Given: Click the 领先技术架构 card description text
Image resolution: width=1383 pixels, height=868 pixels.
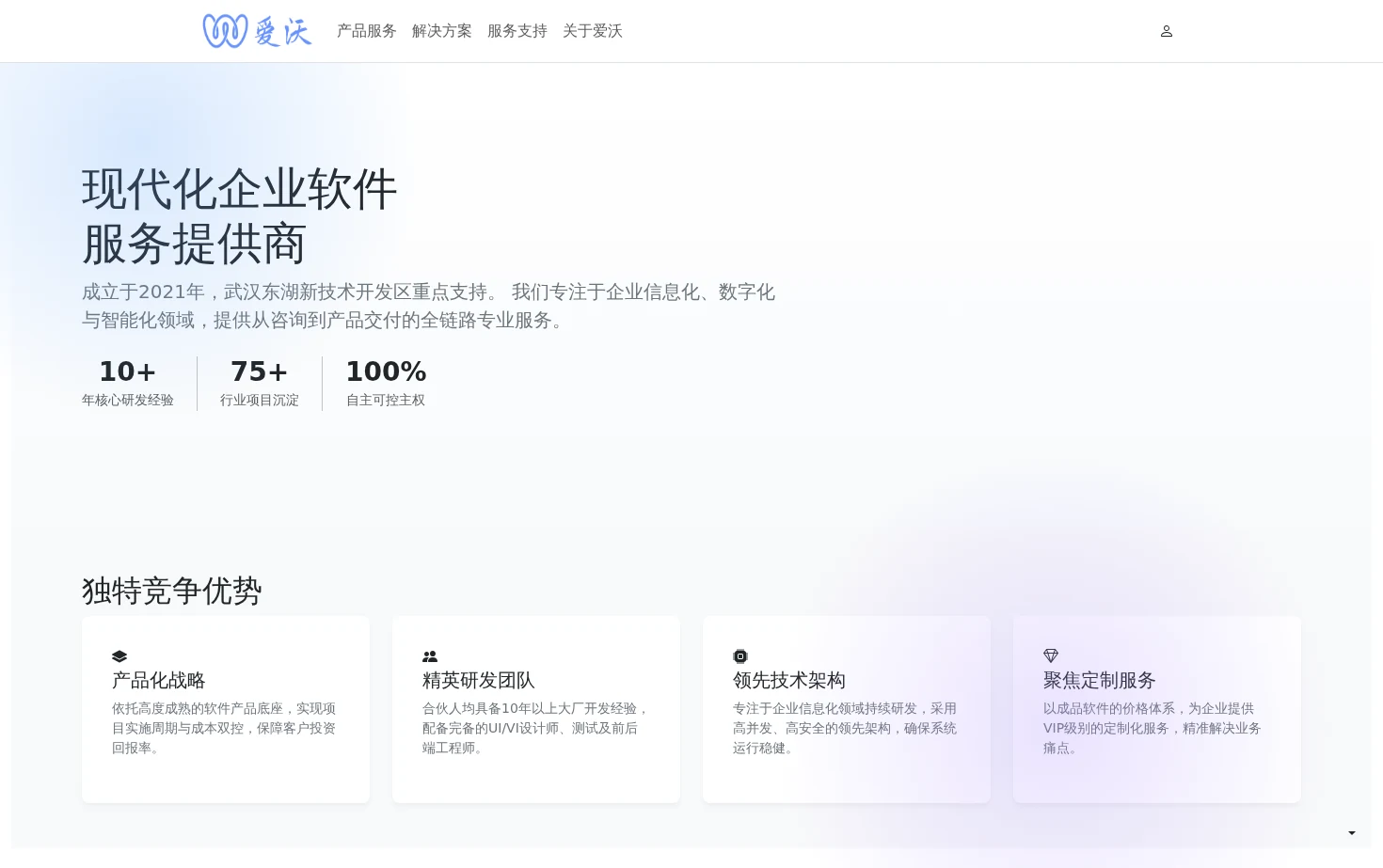Looking at the screenshot, I should 846,728.
